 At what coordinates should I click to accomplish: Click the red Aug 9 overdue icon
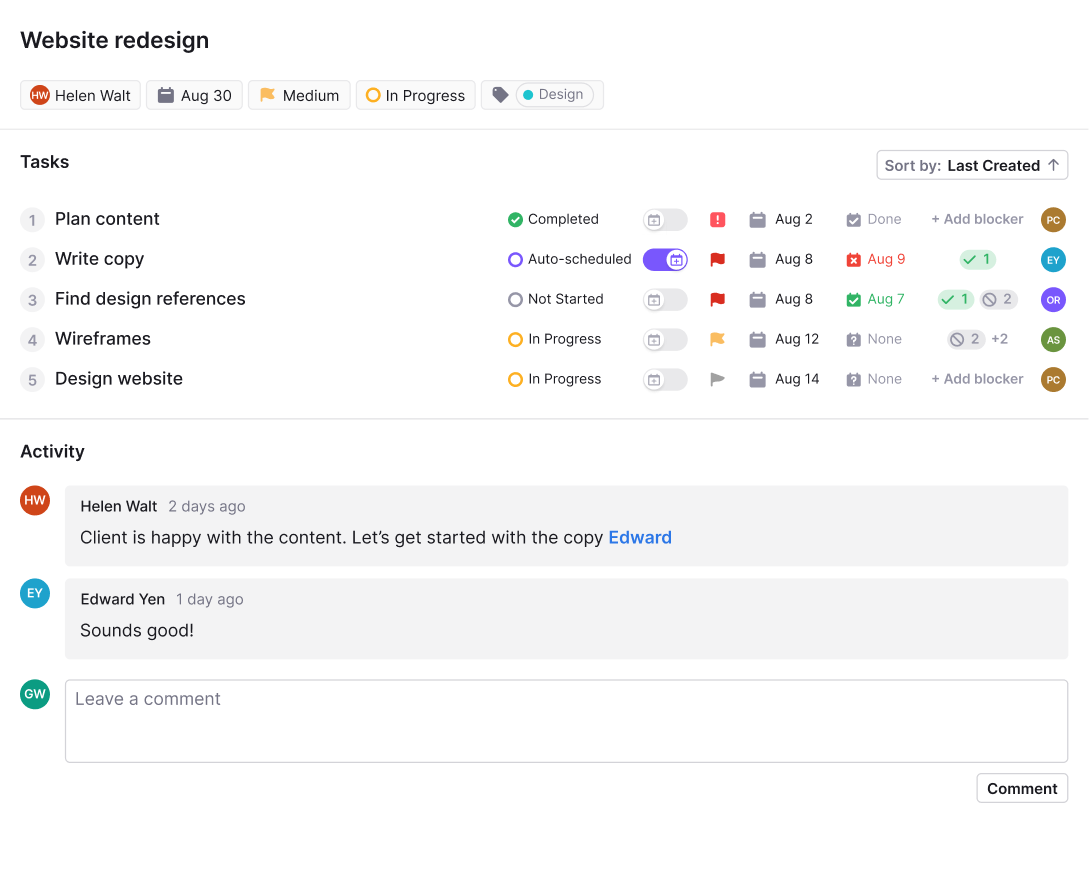[x=853, y=260]
